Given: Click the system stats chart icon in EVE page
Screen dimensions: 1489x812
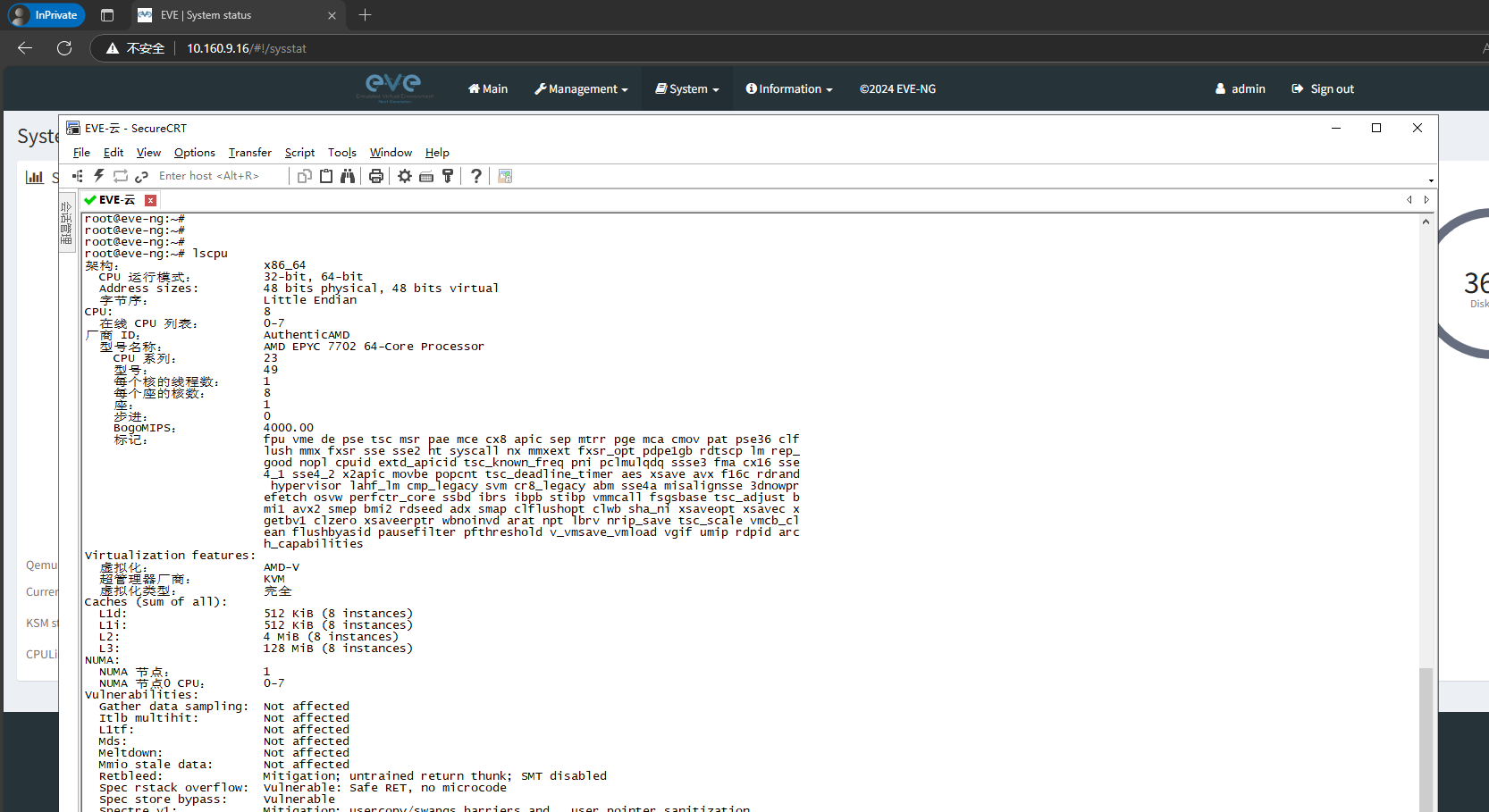Looking at the screenshot, I should tap(35, 177).
